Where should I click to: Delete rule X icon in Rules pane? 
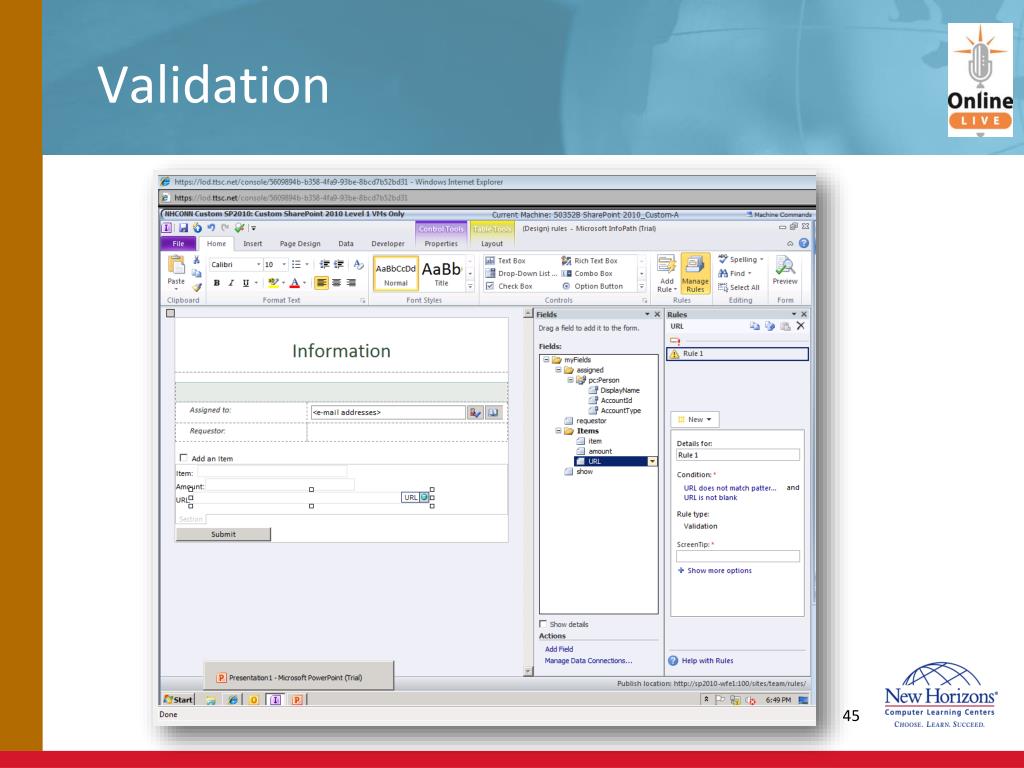[801, 326]
